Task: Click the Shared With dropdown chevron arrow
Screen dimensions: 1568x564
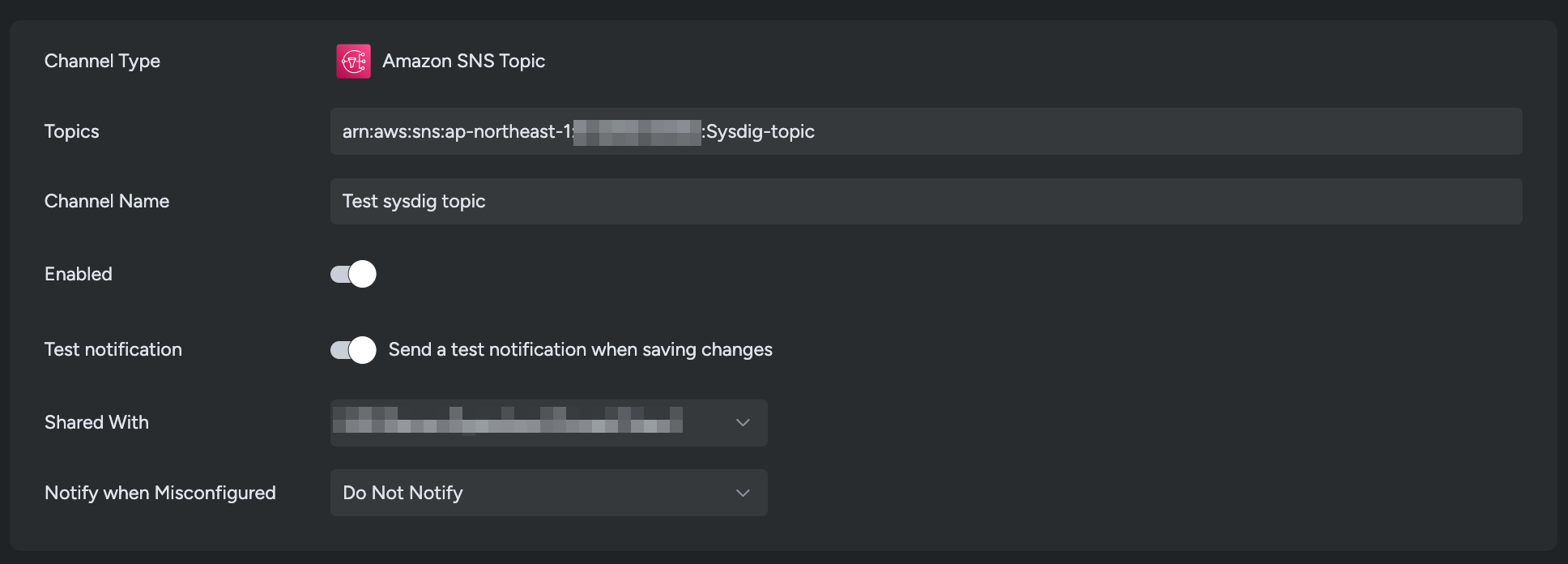Action: pyautogui.click(x=743, y=423)
